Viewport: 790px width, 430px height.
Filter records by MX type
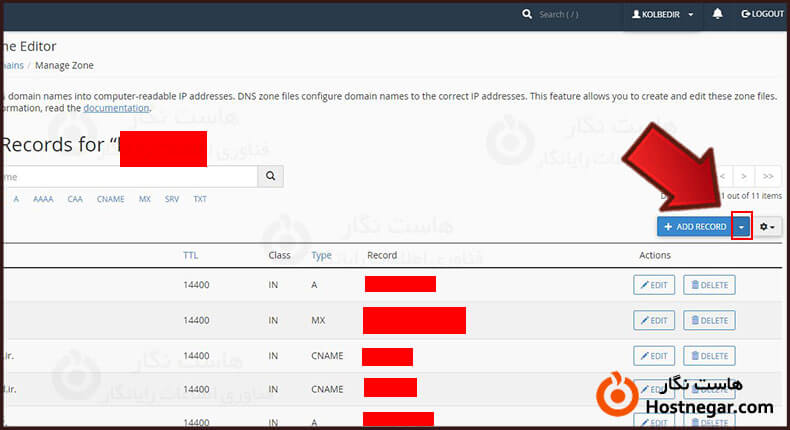pos(145,199)
